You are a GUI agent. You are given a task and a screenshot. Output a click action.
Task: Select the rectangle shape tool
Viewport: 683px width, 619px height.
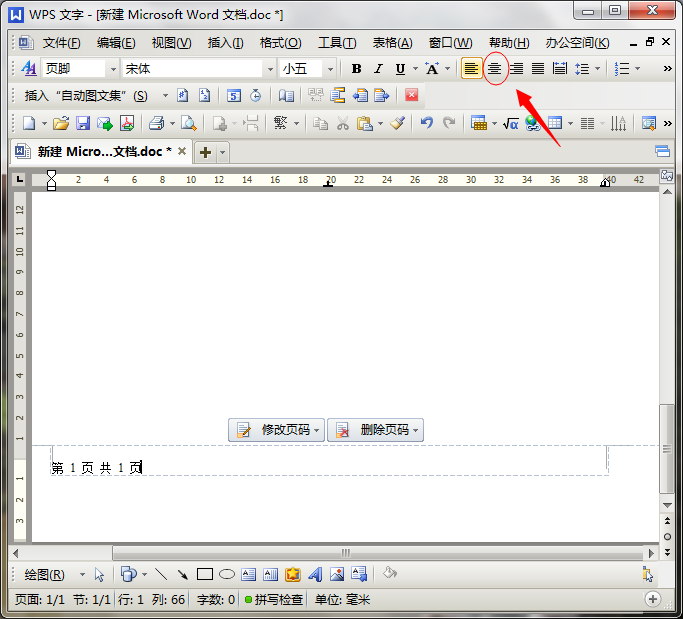click(x=205, y=575)
